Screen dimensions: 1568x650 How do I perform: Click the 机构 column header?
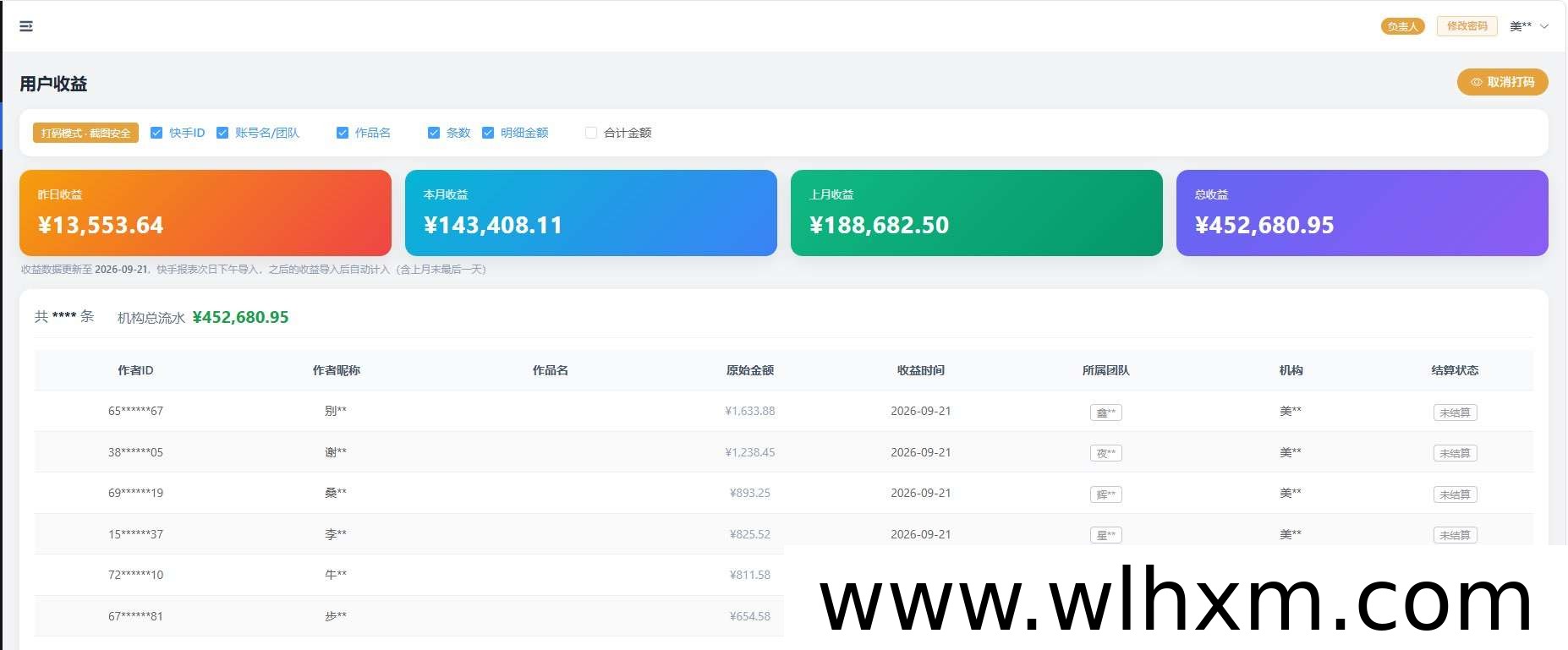tap(1291, 370)
